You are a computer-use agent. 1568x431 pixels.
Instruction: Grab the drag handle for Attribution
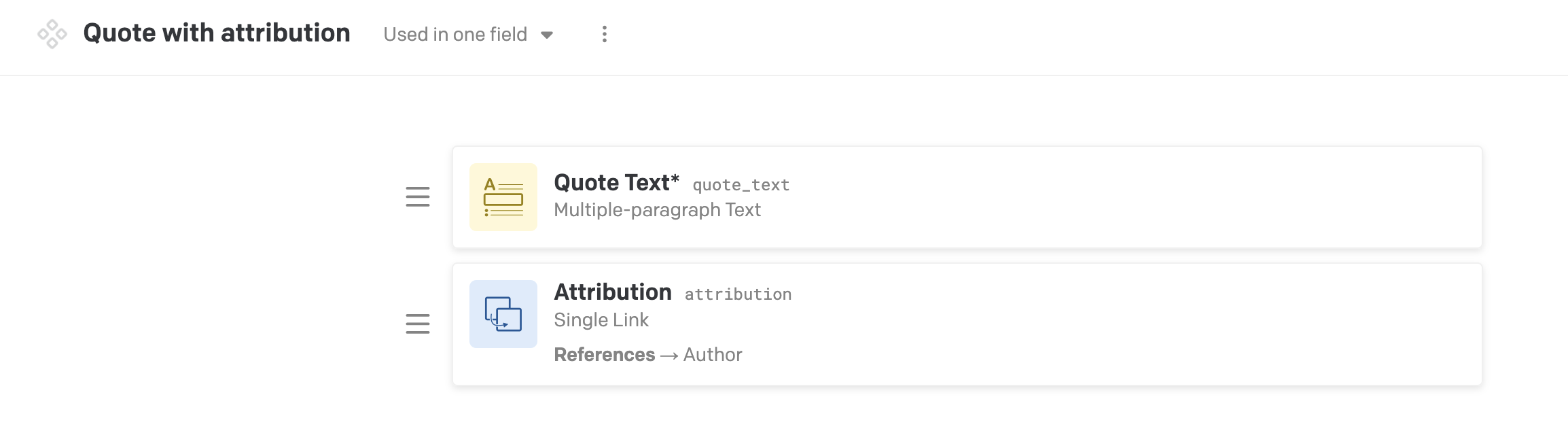(x=418, y=324)
